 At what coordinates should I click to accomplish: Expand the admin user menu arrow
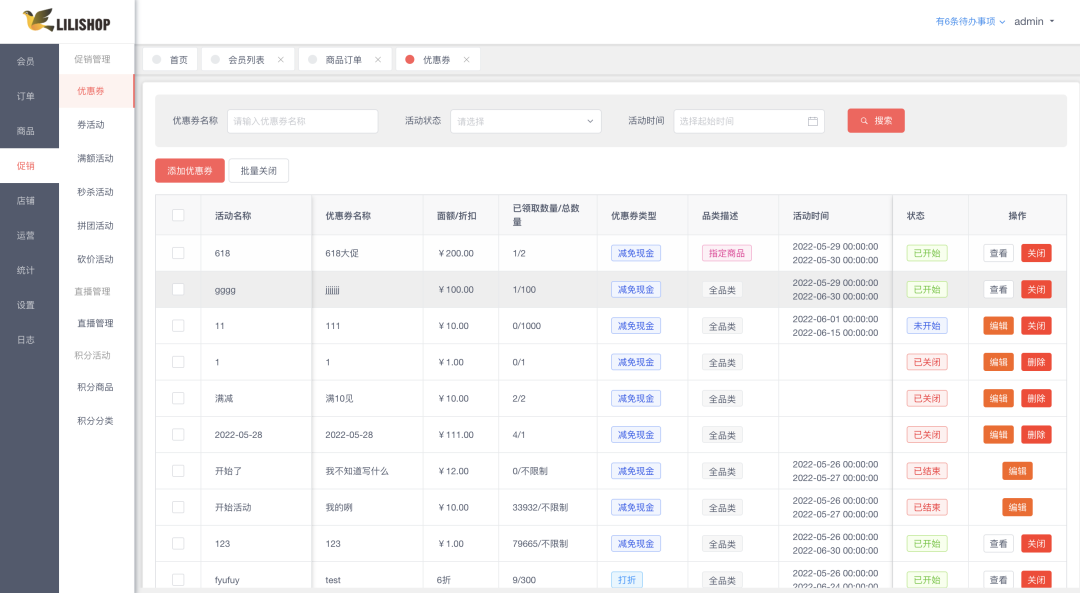pyautogui.click(x=1052, y=21)
